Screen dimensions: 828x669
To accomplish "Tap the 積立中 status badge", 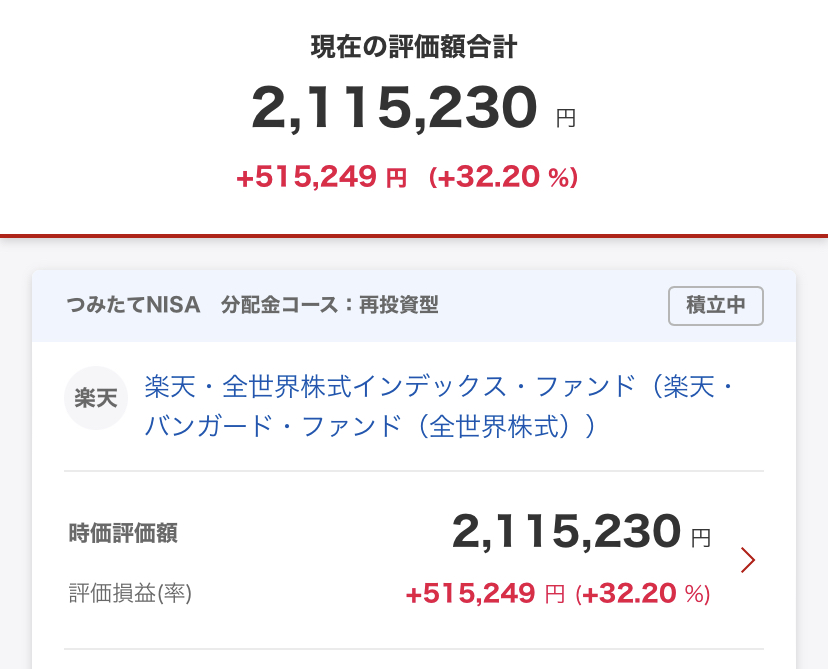I will pyautogui.click(x=716, y=305).
